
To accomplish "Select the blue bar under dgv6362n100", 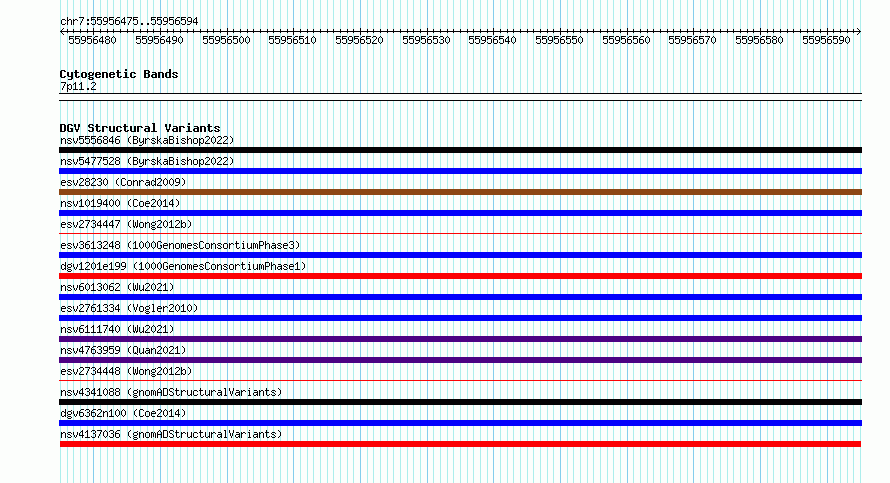I will click(x=460, y=423).
